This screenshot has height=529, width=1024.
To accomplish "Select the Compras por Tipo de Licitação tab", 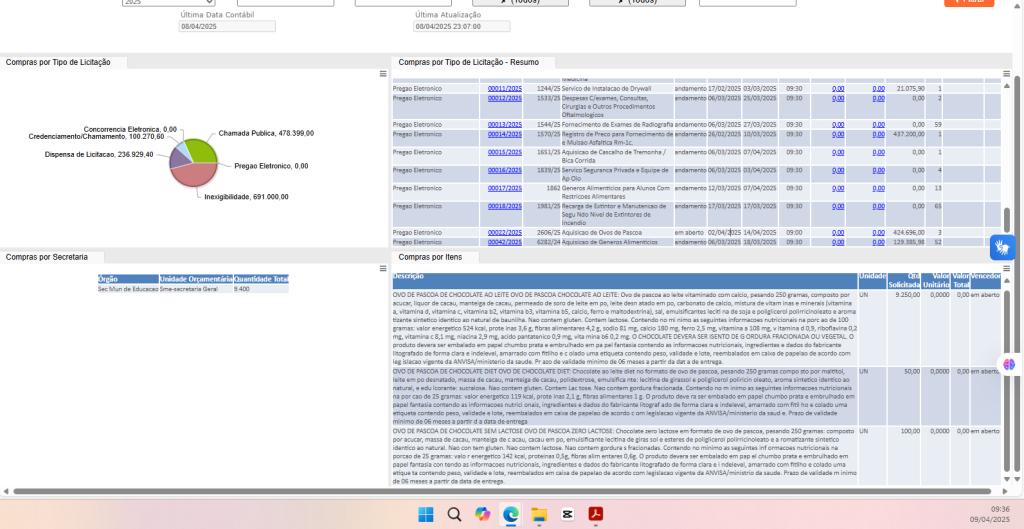I will (x=63, y=62).
